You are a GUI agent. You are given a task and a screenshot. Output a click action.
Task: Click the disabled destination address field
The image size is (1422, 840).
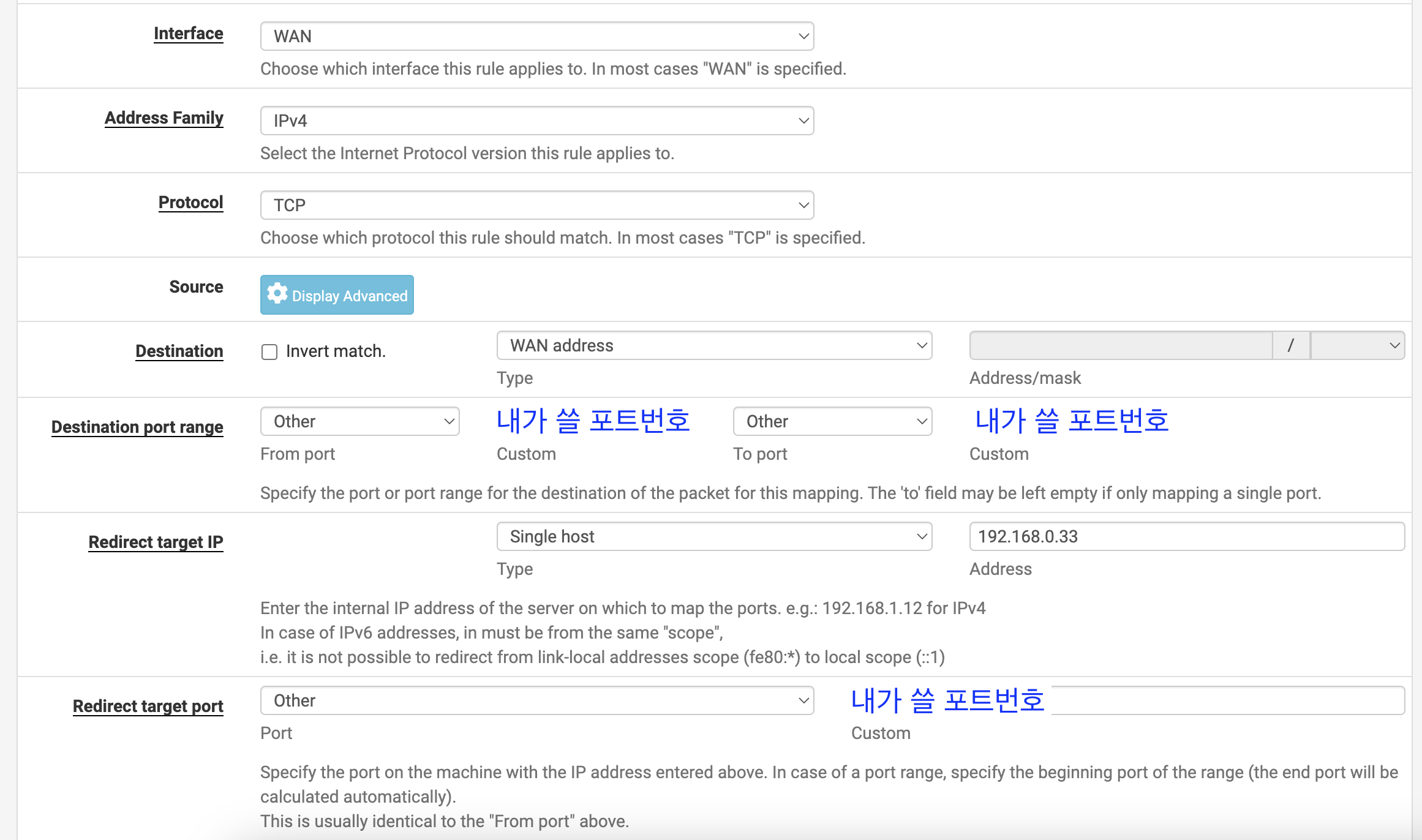point(1120,346)
